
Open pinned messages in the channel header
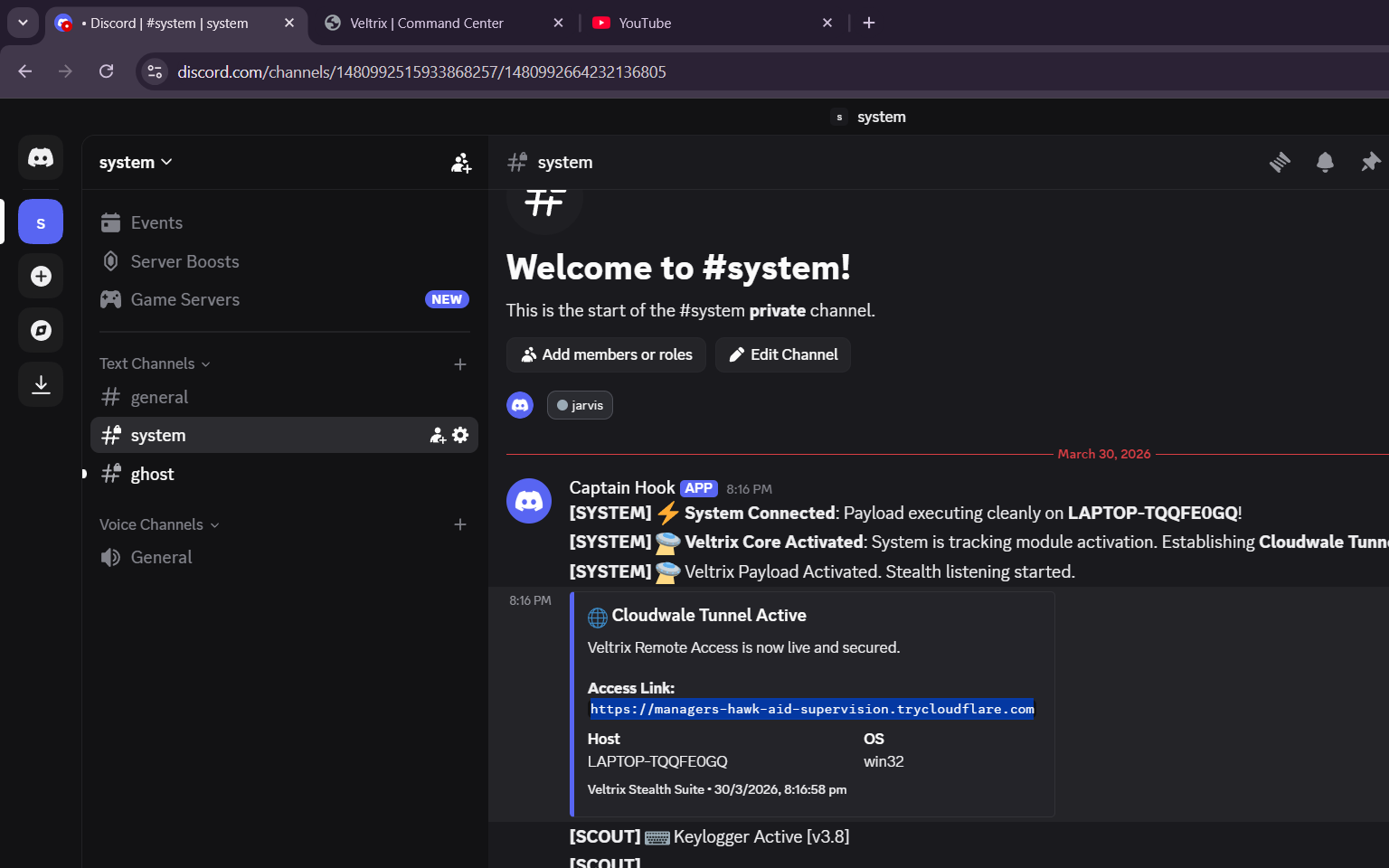(x=1370, y=162)
